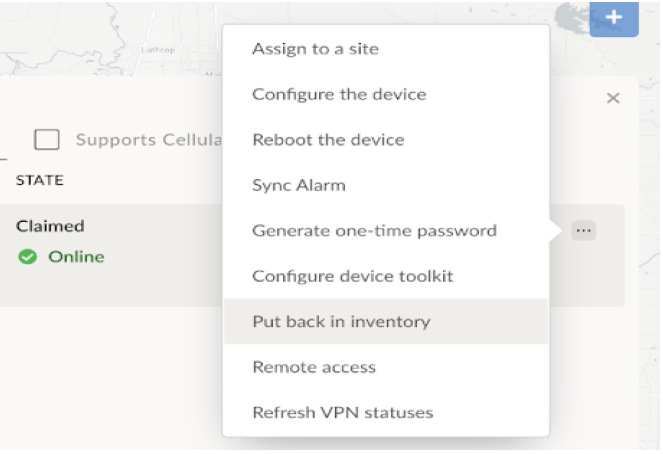This screenshot has height=454, width=663.
Task: Click the STATE column header
Action: click(x=40, y=181)
